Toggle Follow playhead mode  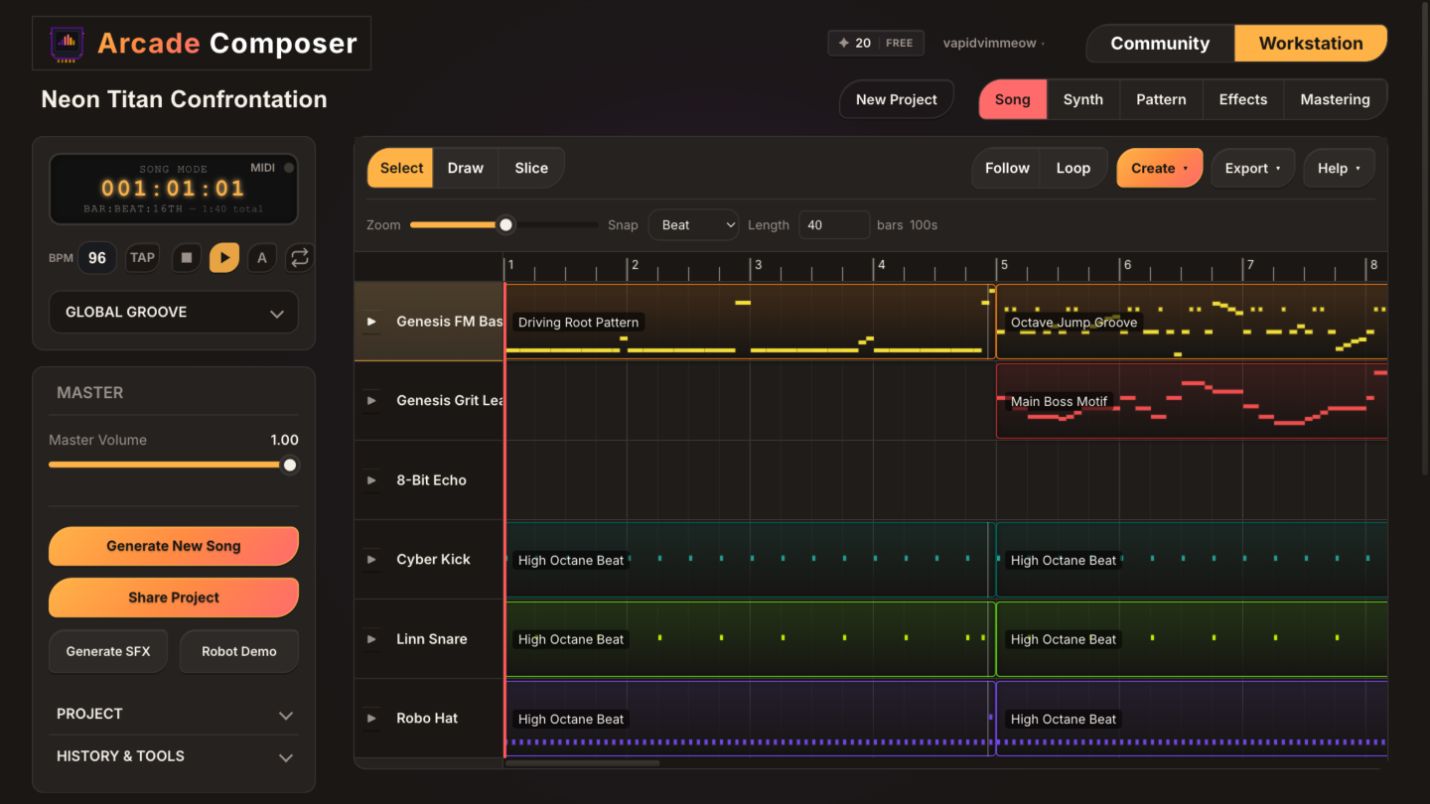(x=1007, y=168)
